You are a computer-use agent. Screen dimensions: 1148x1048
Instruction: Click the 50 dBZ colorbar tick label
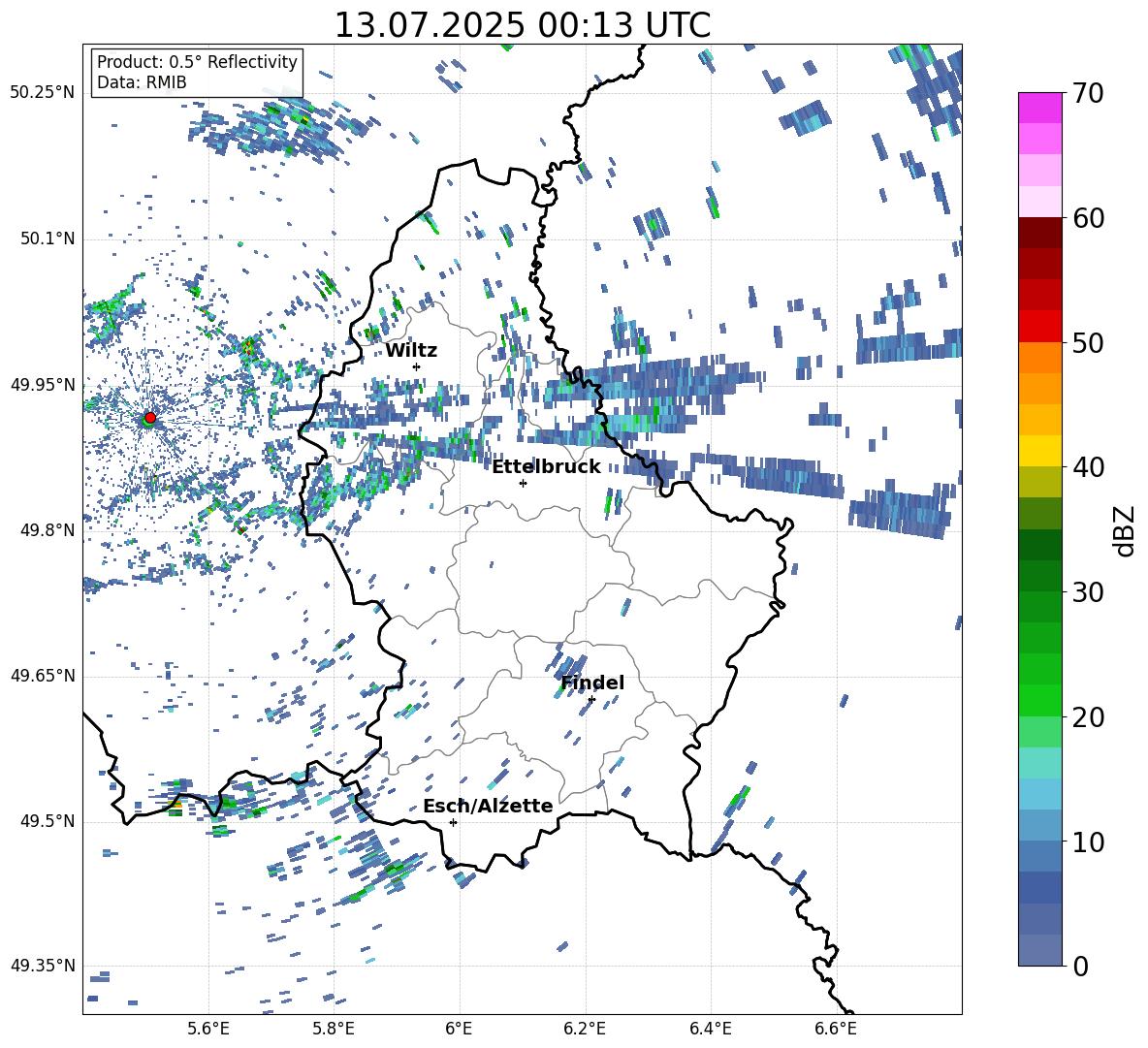click(x=1088, y=342)
